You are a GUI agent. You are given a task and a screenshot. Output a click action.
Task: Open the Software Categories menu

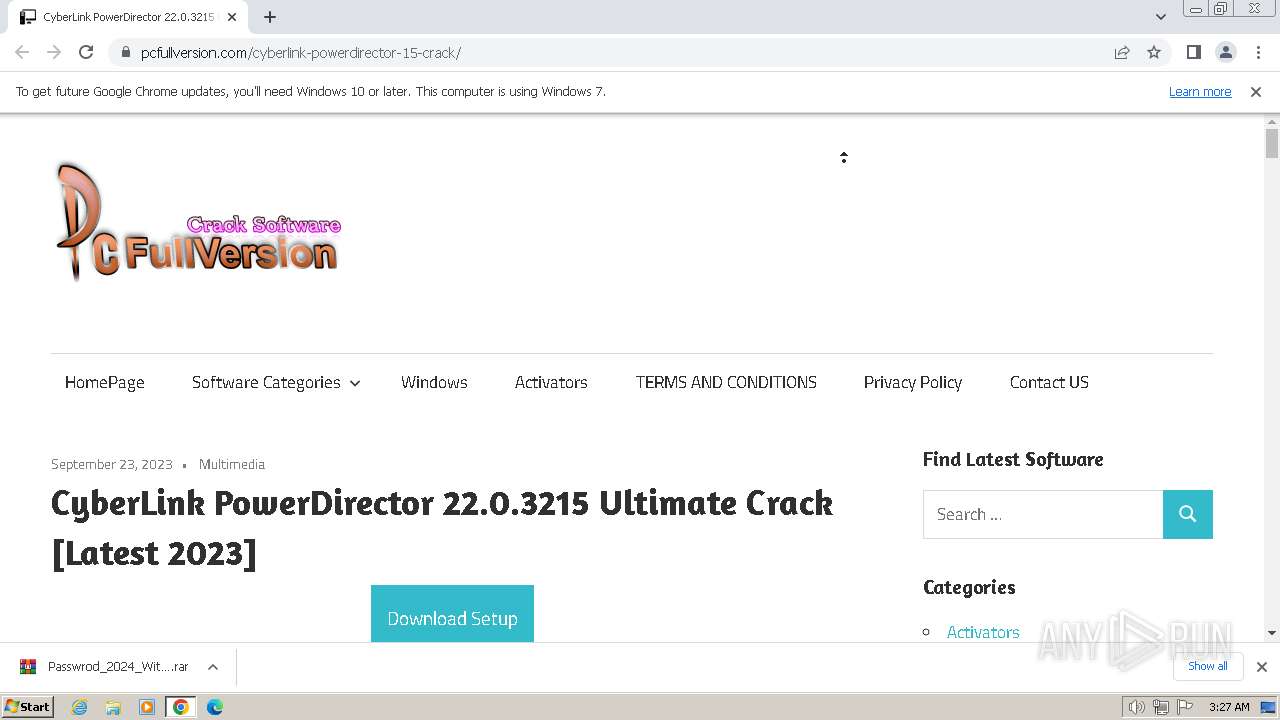tap(266, 382)
